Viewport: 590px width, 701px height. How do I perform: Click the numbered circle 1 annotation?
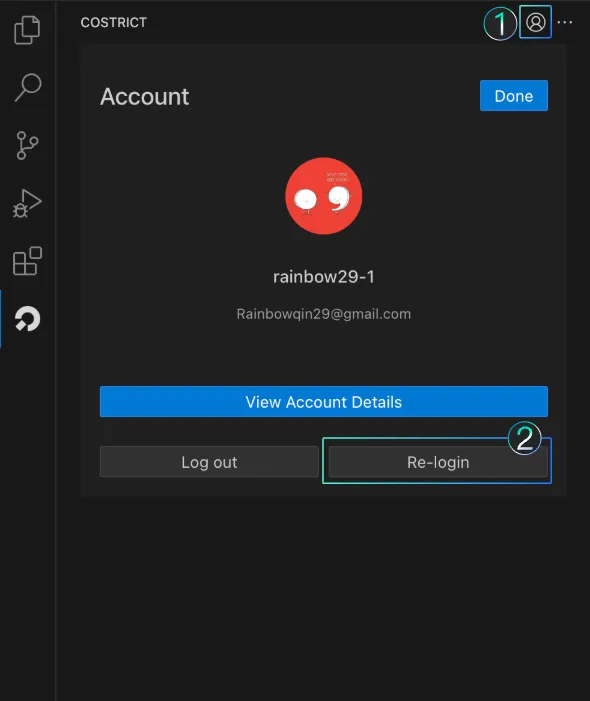coord(500,23)
